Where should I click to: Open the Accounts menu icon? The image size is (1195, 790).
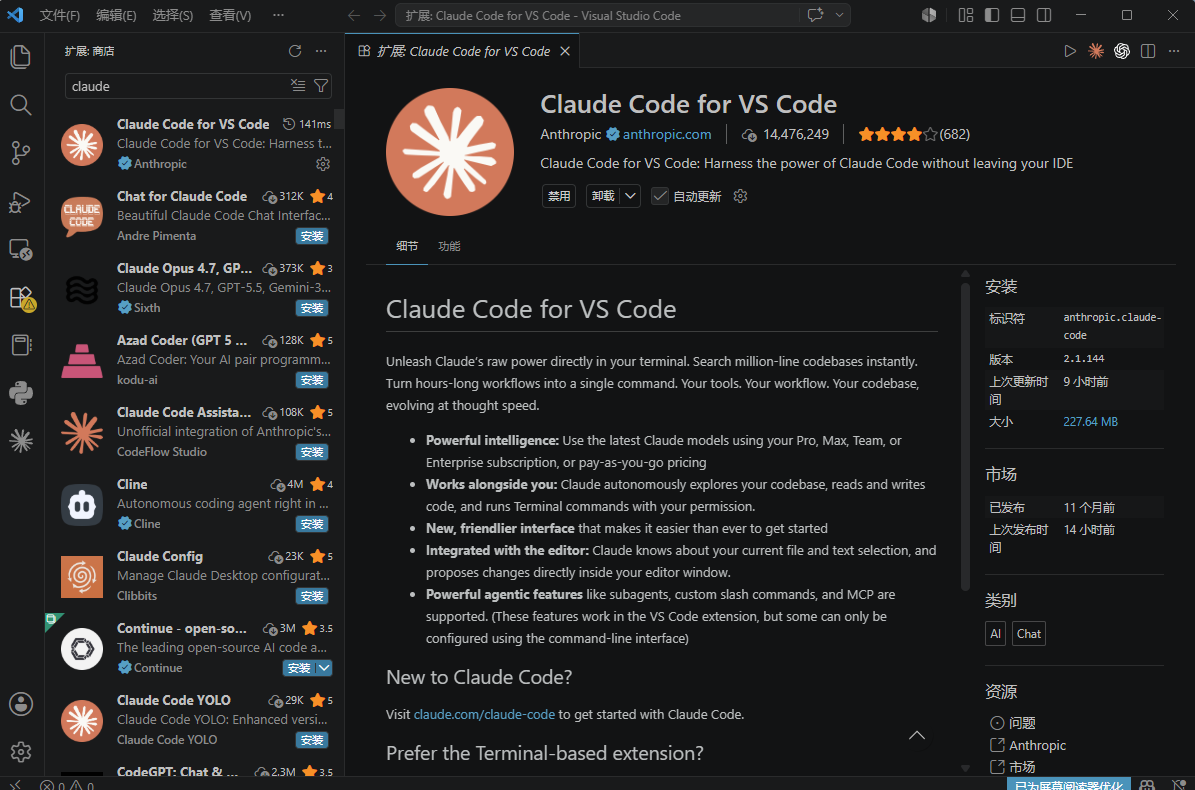(21, 704)
